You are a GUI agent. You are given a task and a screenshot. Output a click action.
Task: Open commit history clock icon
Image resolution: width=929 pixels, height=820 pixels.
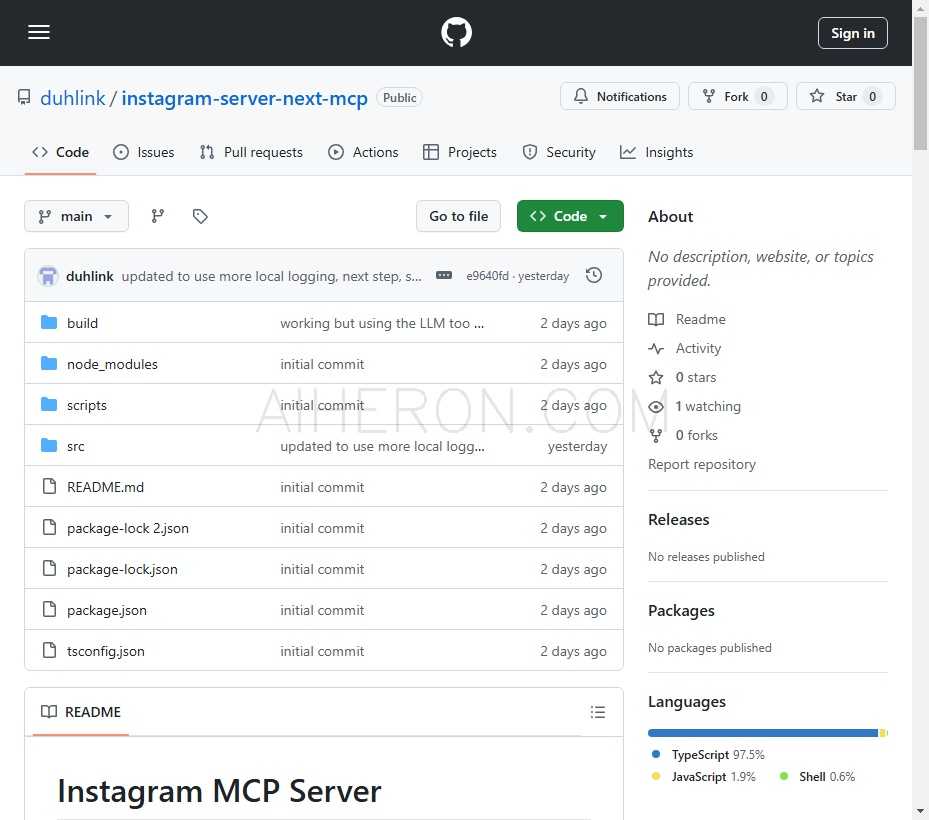(x=594, y=276)
